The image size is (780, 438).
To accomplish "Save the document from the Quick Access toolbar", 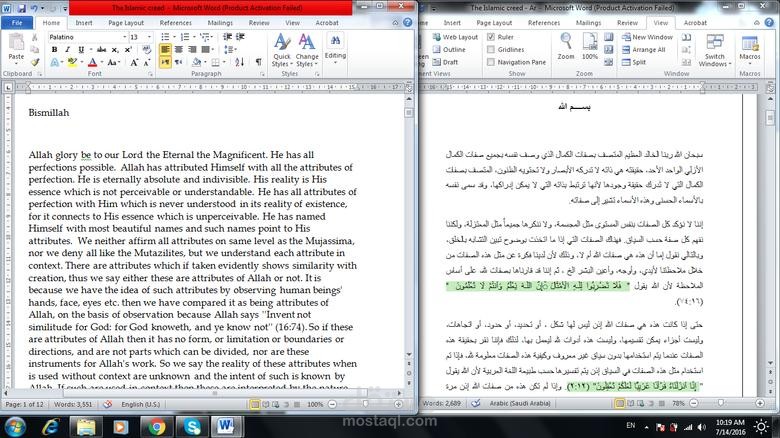I will [x=22, y=8].
